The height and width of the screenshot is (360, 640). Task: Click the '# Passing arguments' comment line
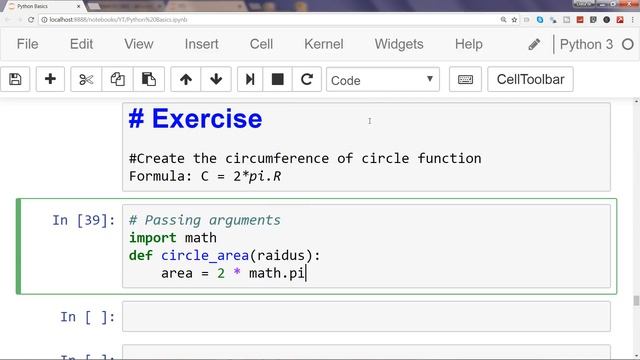pos(204,220)
